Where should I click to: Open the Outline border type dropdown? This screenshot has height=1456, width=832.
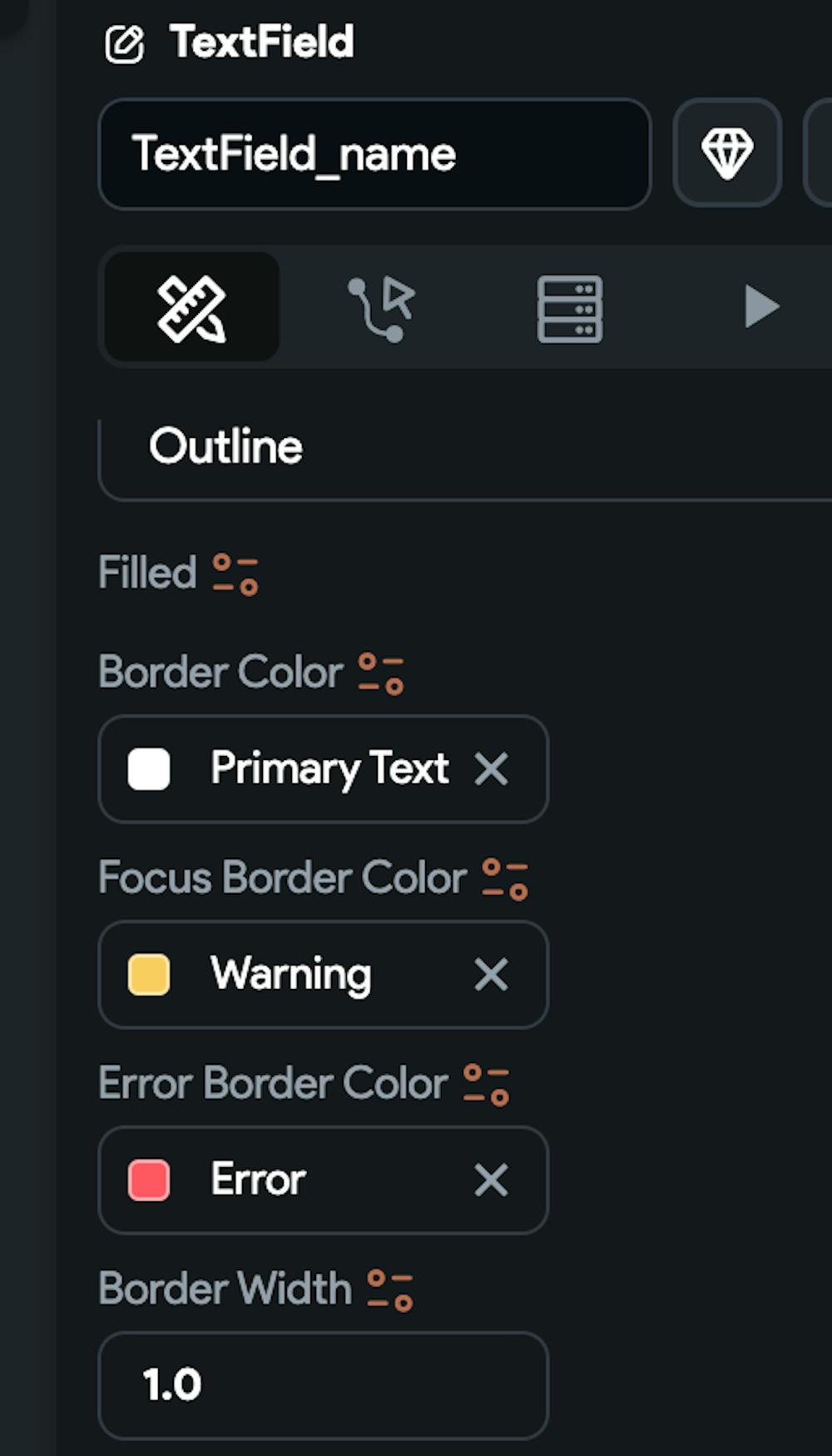click(466, 448)
